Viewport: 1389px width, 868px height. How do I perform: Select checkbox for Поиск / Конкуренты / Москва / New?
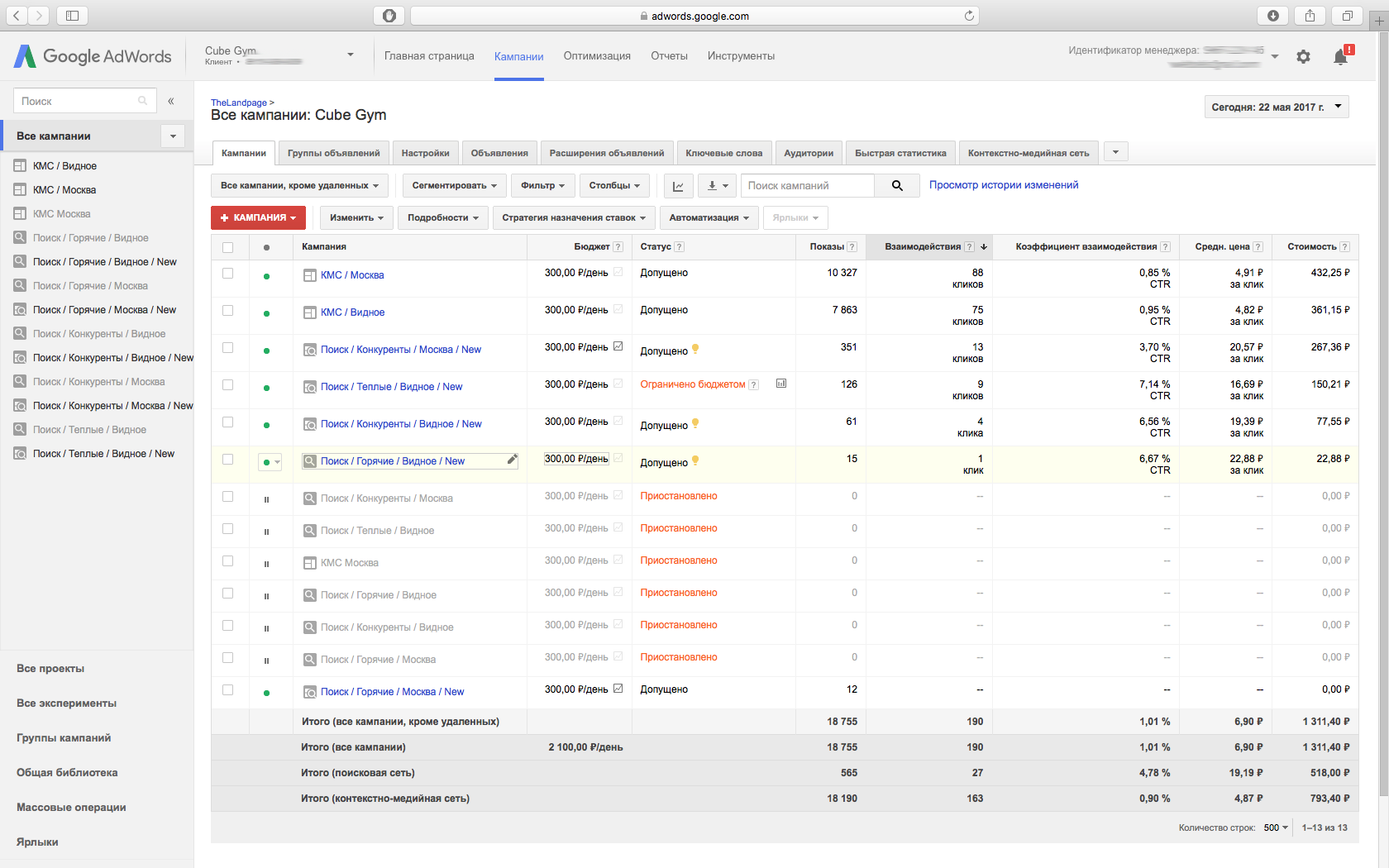(x=228, y=348)
